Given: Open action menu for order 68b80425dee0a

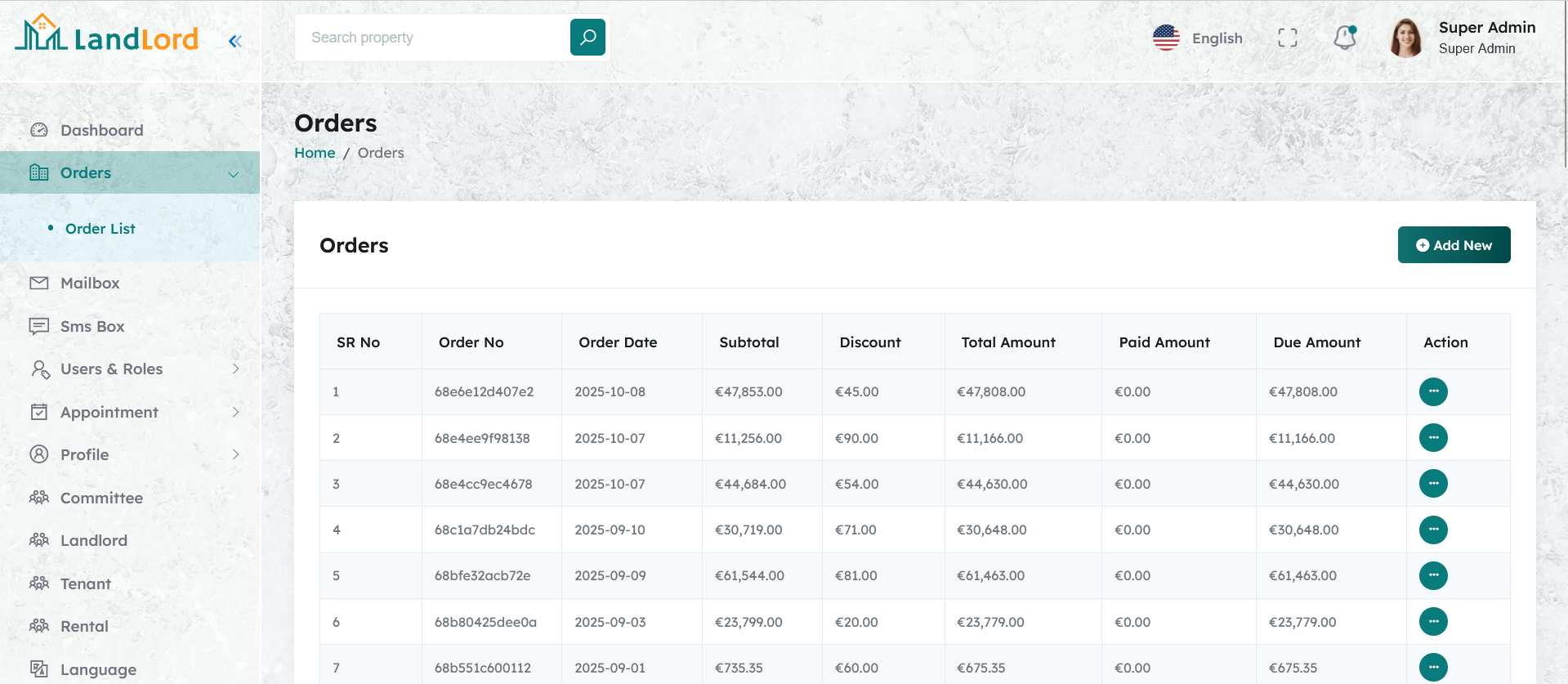Looking at the screenshot, I should pos(1432,622).
